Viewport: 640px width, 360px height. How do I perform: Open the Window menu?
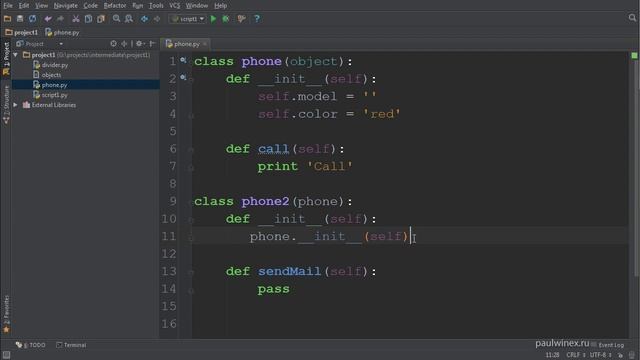(x=197, y=6)
